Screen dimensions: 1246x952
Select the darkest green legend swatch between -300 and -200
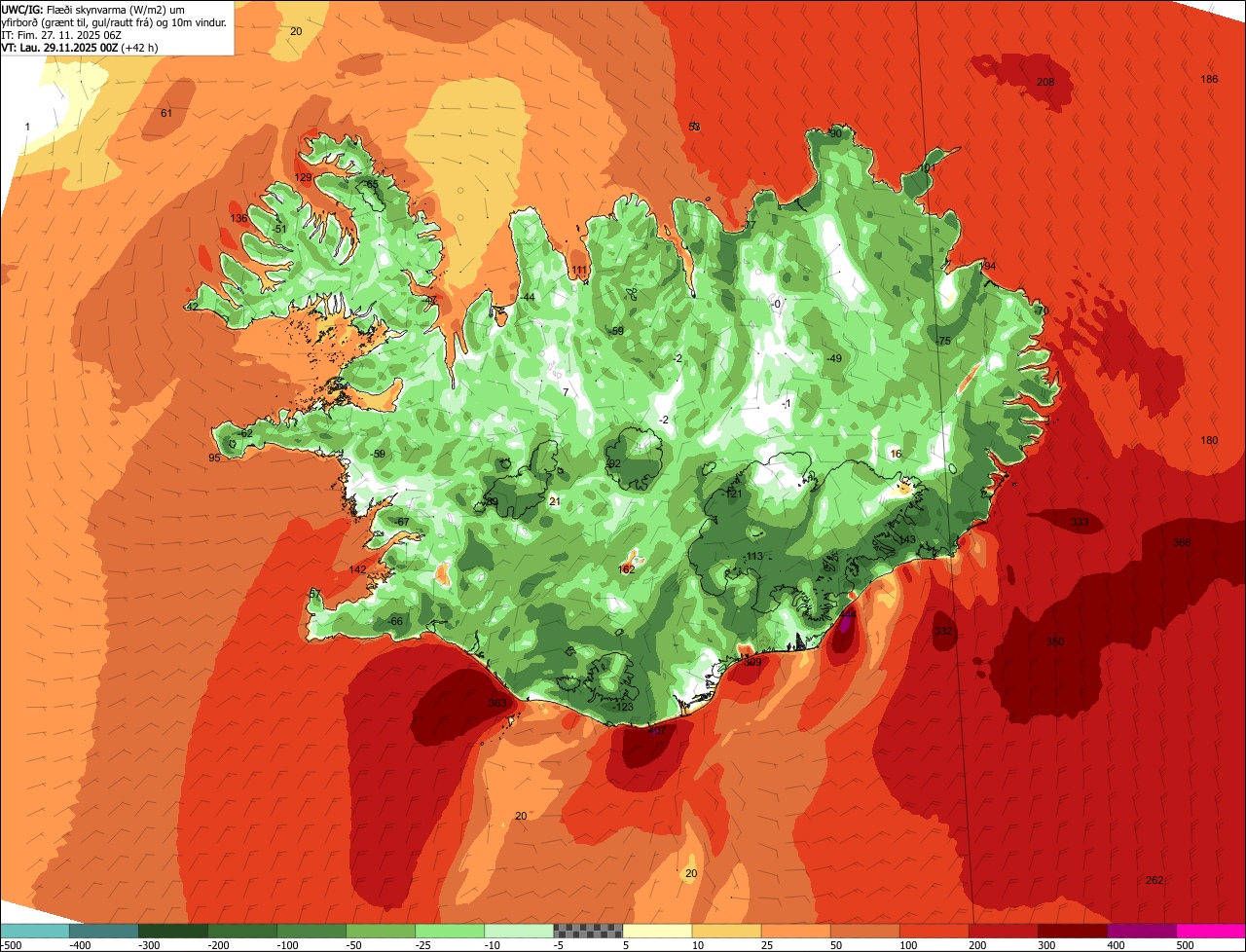tap(172, 931)
